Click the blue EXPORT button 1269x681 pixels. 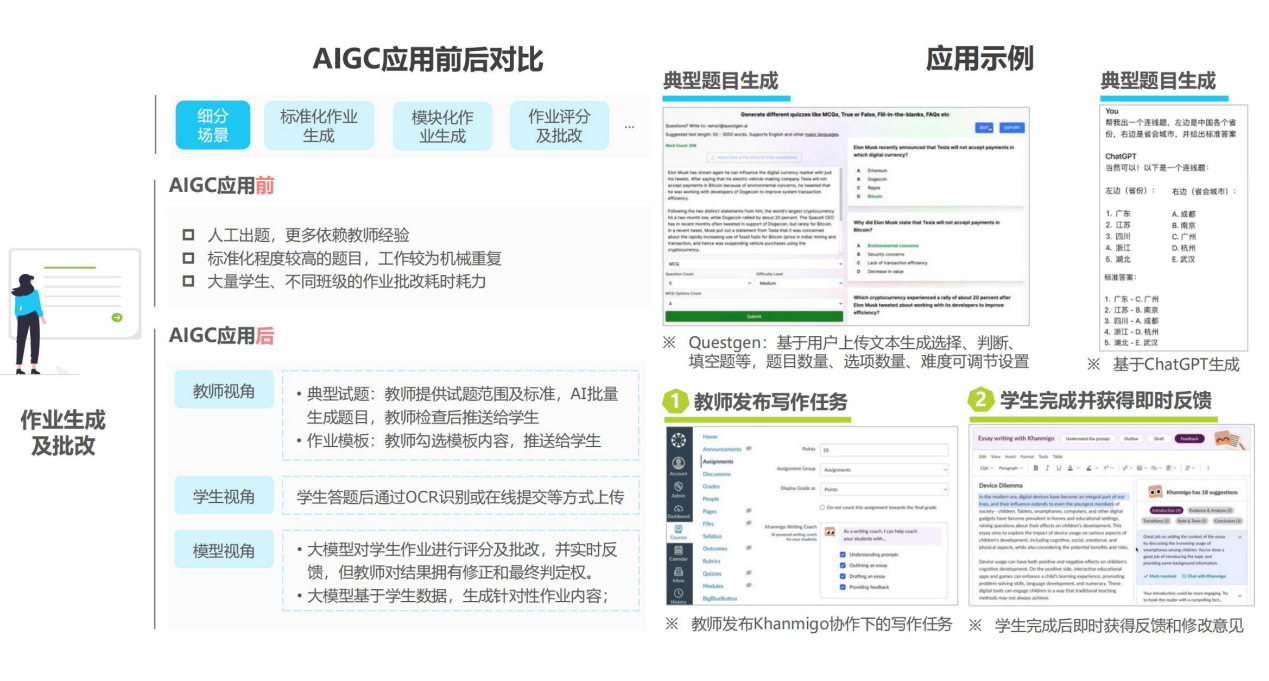[x=1012, y=128]
